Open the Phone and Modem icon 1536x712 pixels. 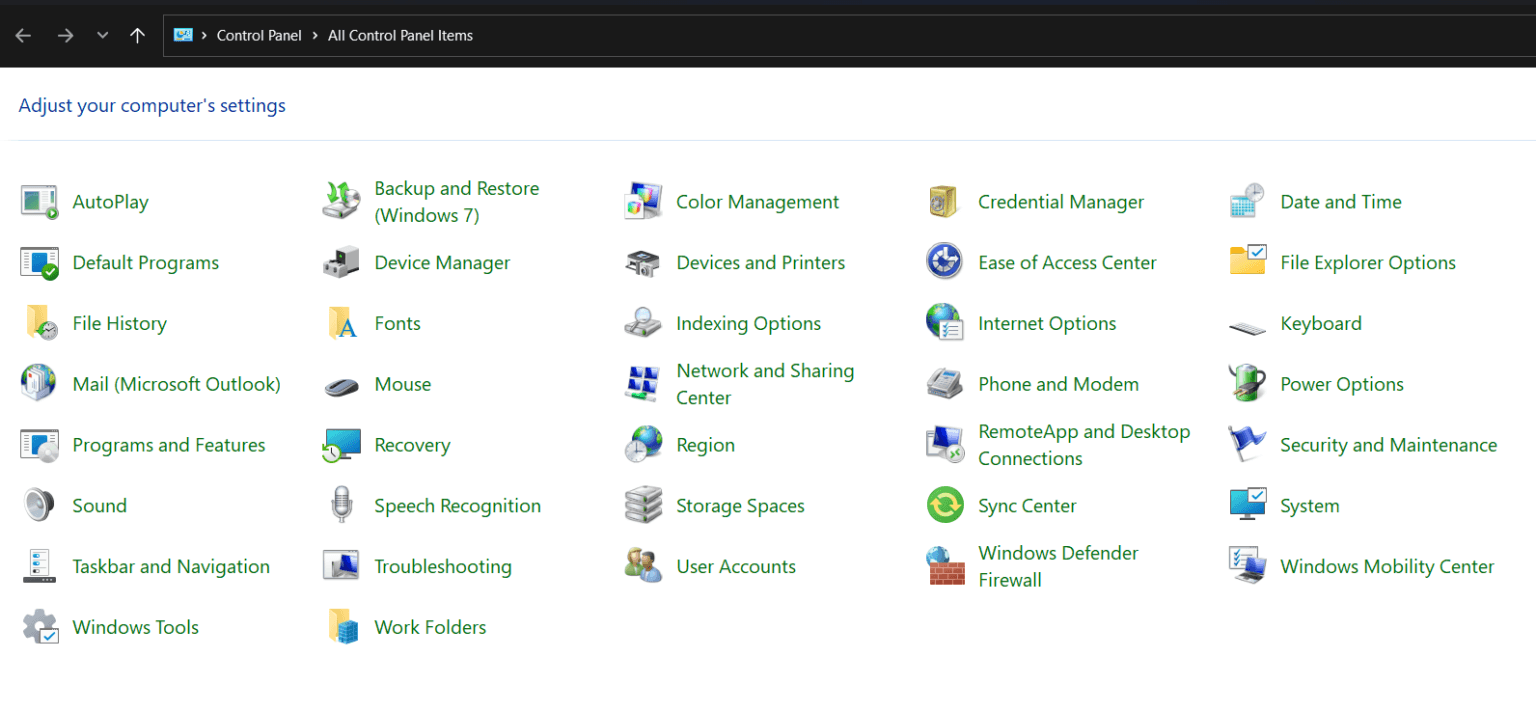944,384
